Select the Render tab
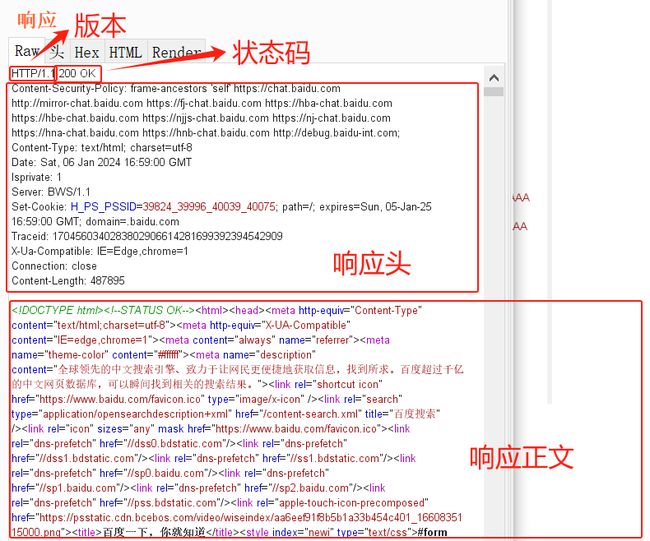 tap(177, 52)
